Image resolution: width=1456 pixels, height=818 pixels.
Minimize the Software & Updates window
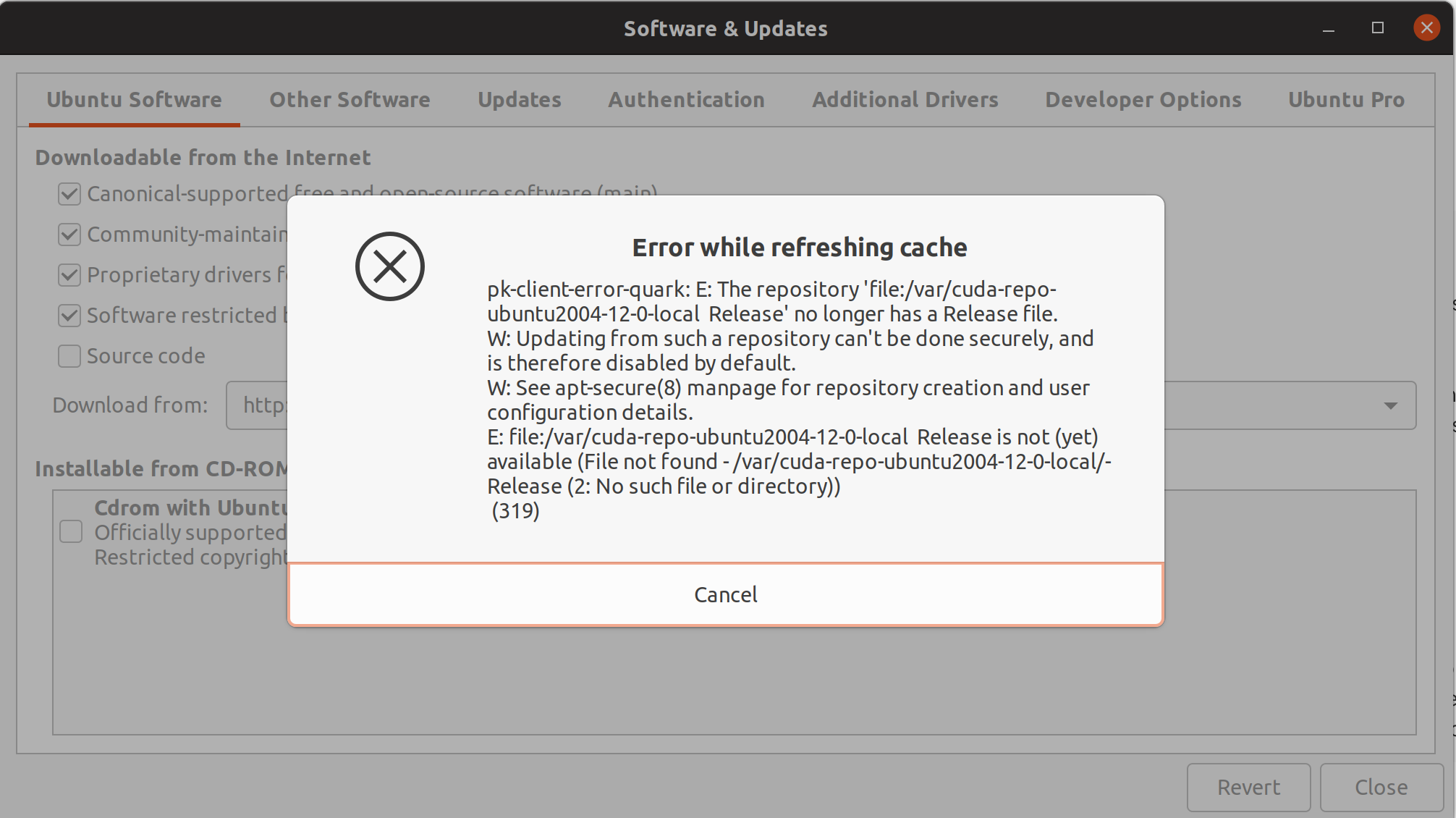coord(1329,28)
